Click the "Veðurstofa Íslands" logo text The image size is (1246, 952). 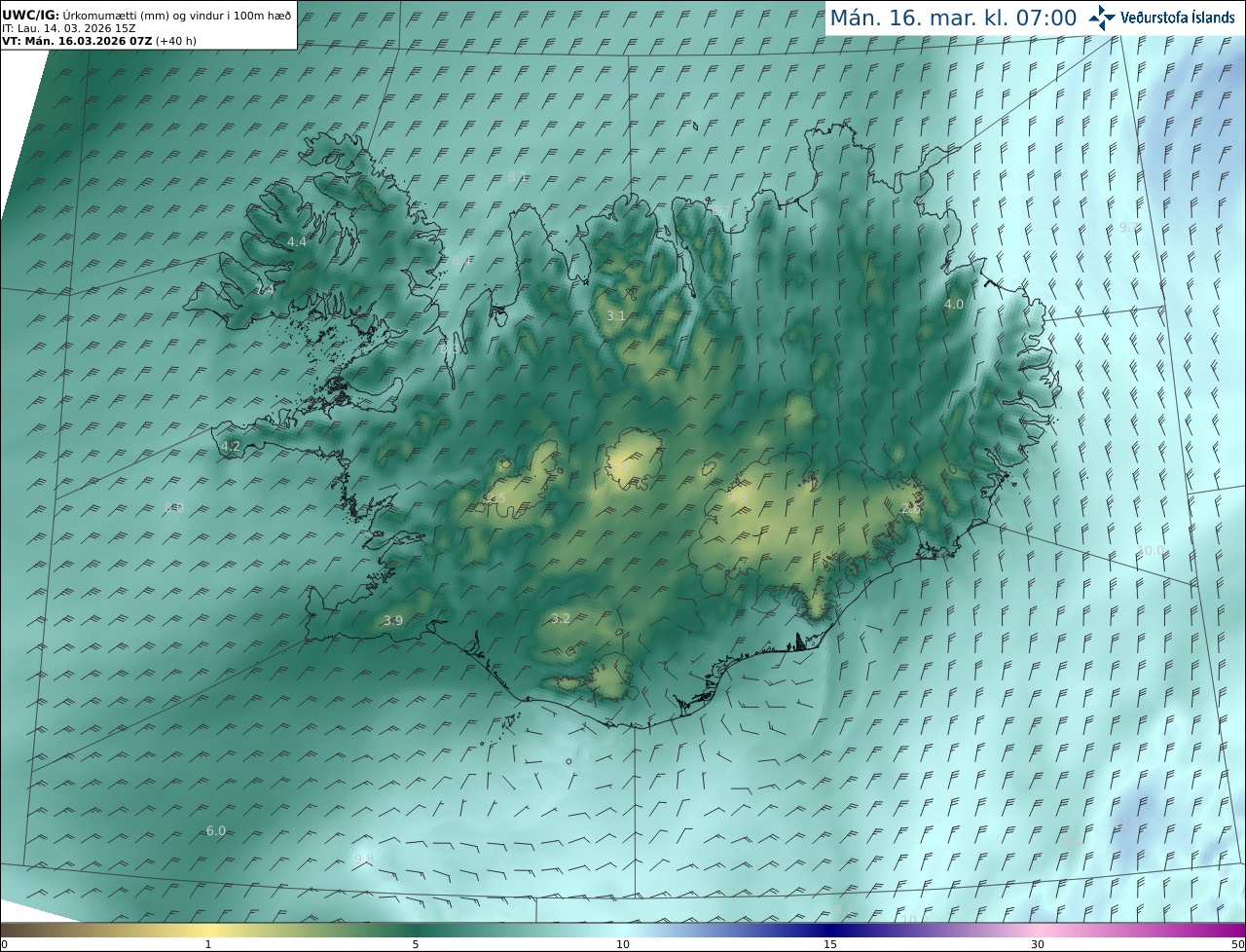(x=1178, y=18)
